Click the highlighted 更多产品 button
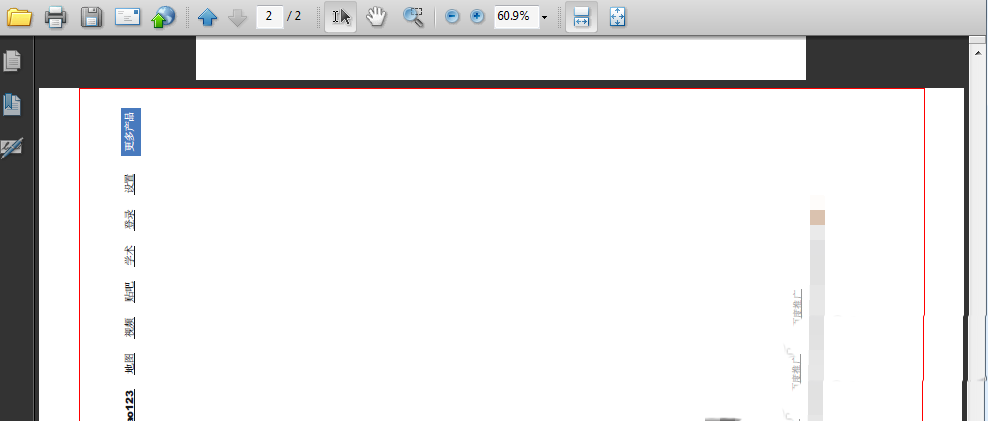The height and width of the screenshot is (421, 988). (x=130, y=132)
